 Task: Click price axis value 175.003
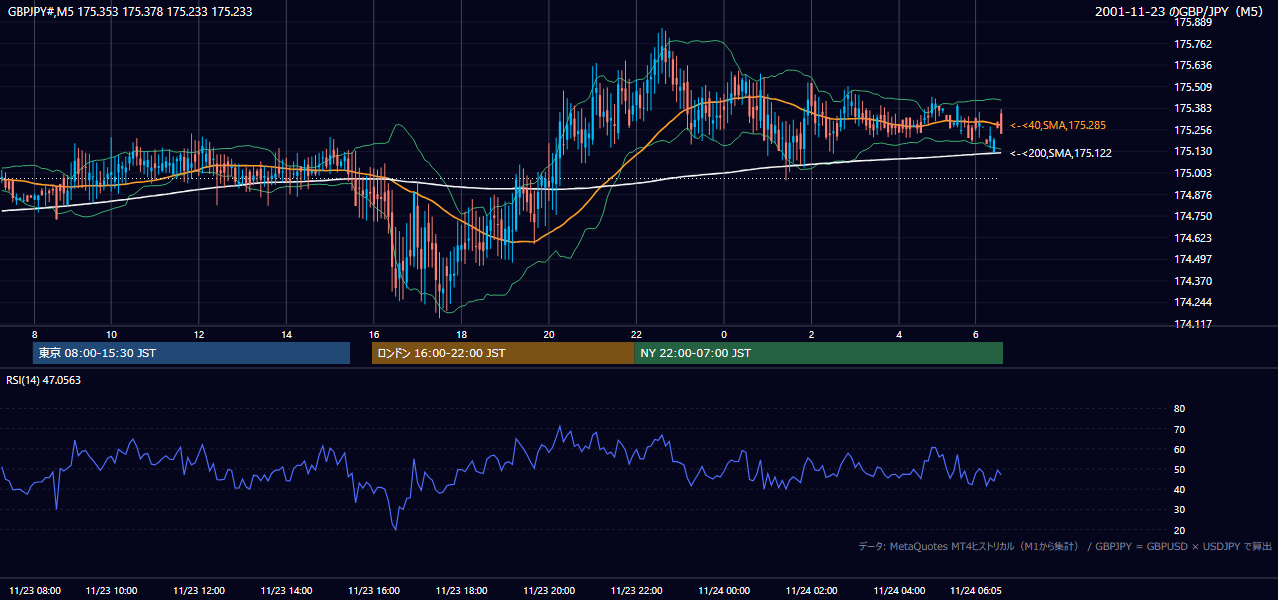point(1193,173)
